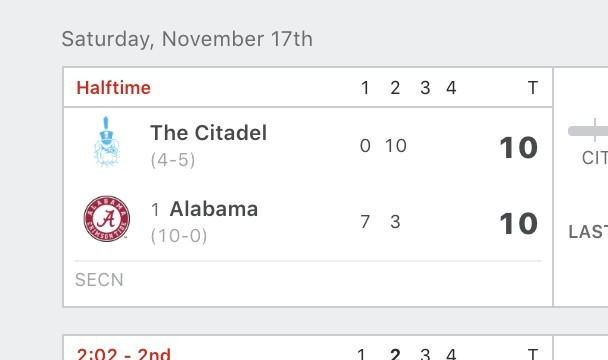Click The Citadel bulldog logo
608x360 pixels.
click(107, 142)
